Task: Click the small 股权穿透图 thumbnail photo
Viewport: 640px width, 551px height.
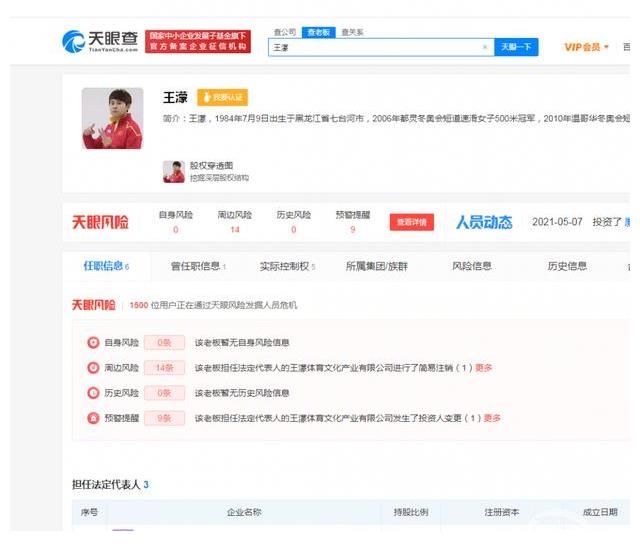Action: [174, 171]
